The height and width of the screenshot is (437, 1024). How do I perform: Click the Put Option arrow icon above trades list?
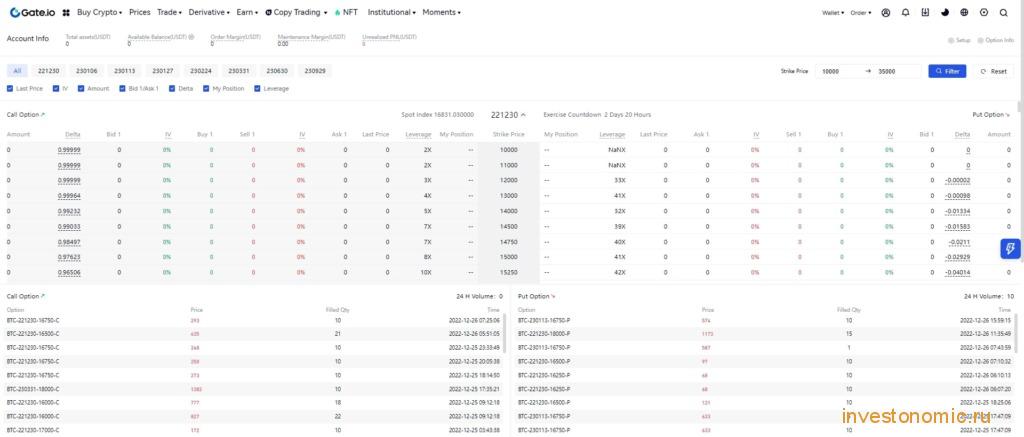click(x=553, y=296)
